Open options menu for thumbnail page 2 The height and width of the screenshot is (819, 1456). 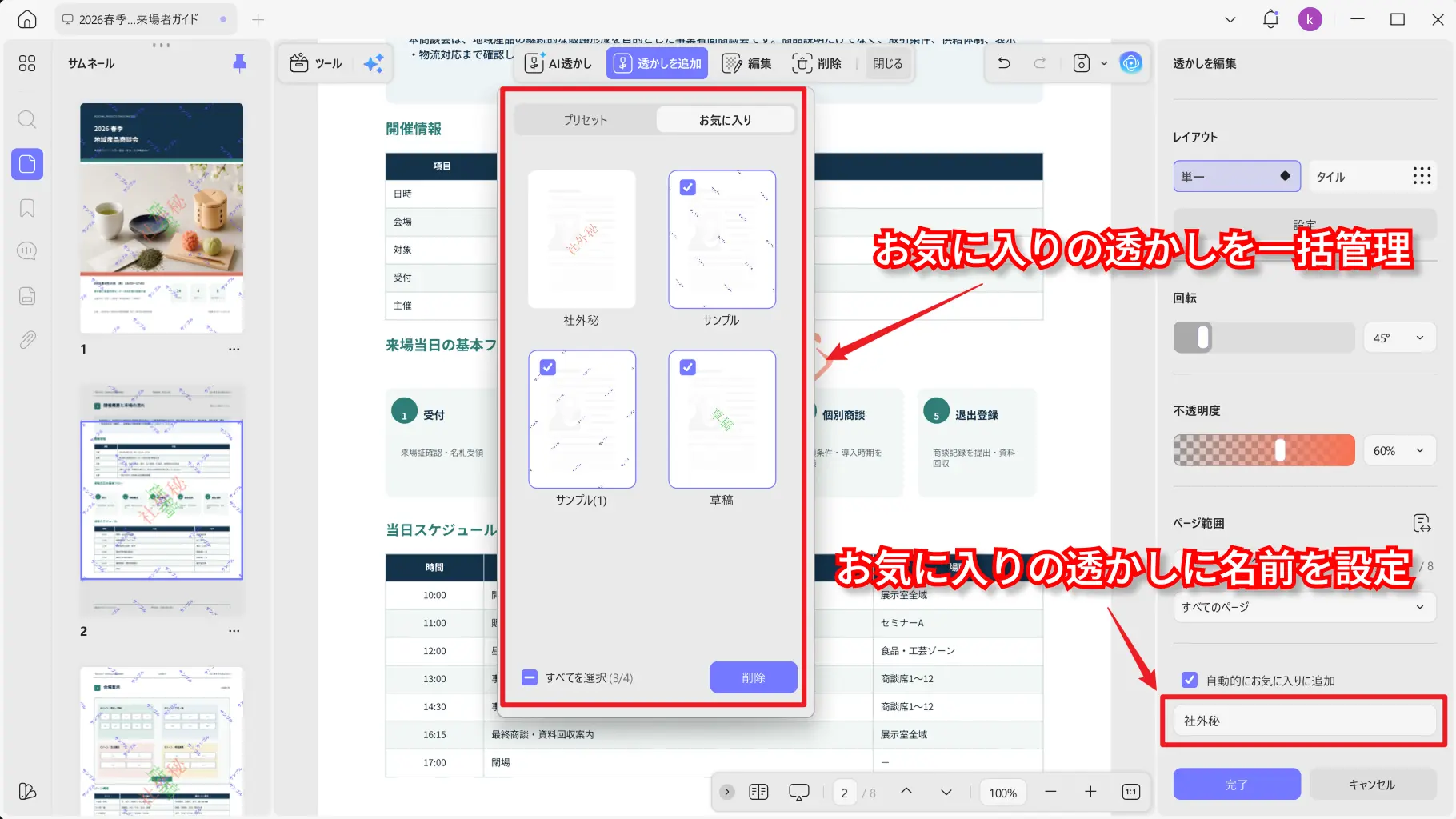tap(234, 631)
